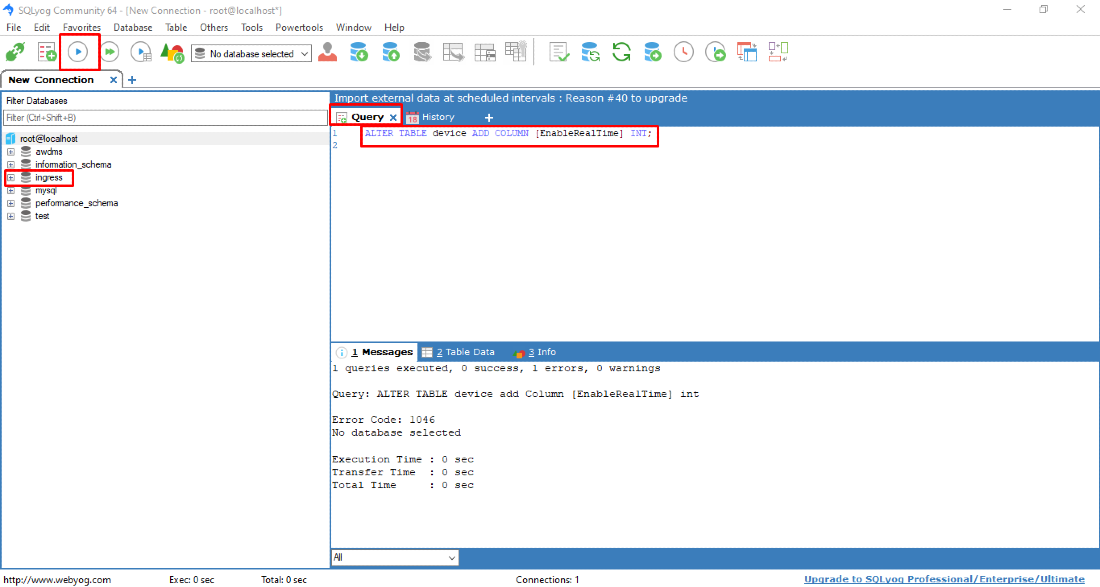The image size is (1100, 587).
Task: Open the Powertools menu
Action: coord(299,27)
